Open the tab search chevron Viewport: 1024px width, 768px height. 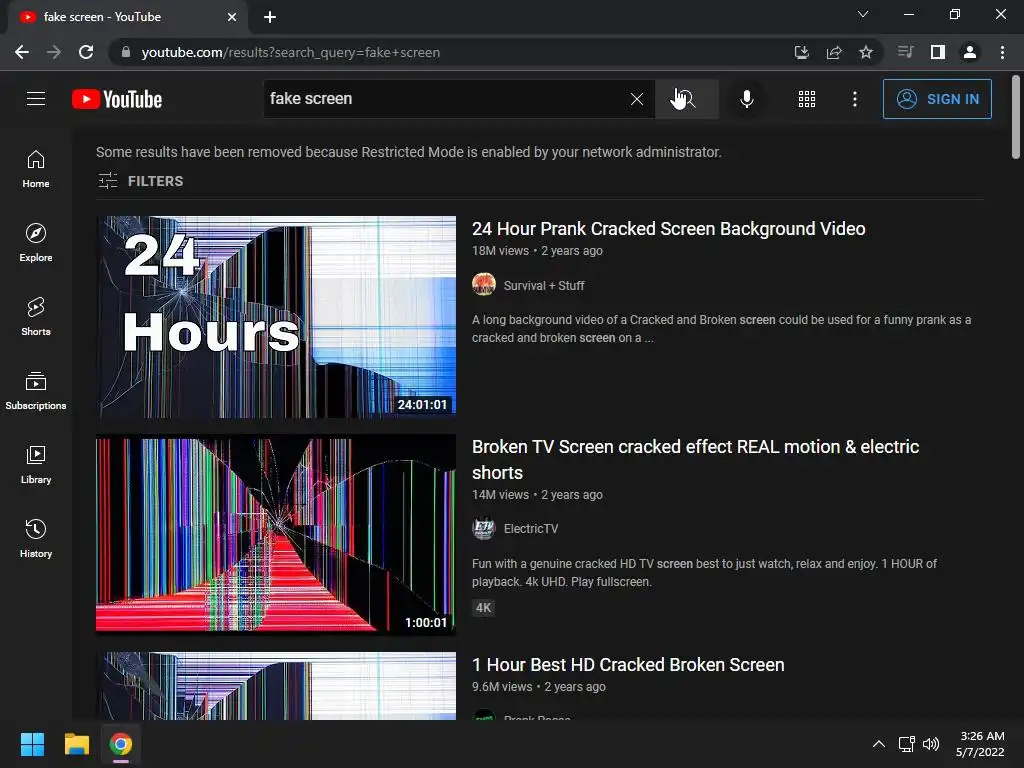pyautogui.click(x=863, y=14)
